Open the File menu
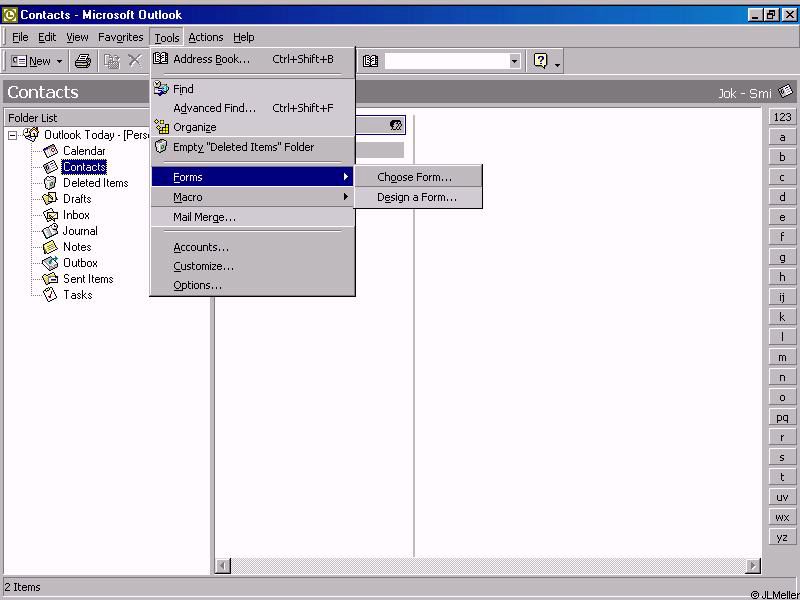The width and height of the screenshot is (800, 600). 20,37
